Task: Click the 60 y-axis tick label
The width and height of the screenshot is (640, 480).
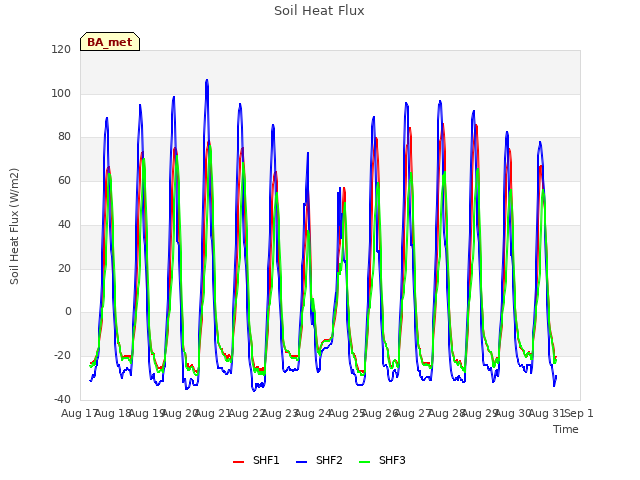Action: click(64, 180)
